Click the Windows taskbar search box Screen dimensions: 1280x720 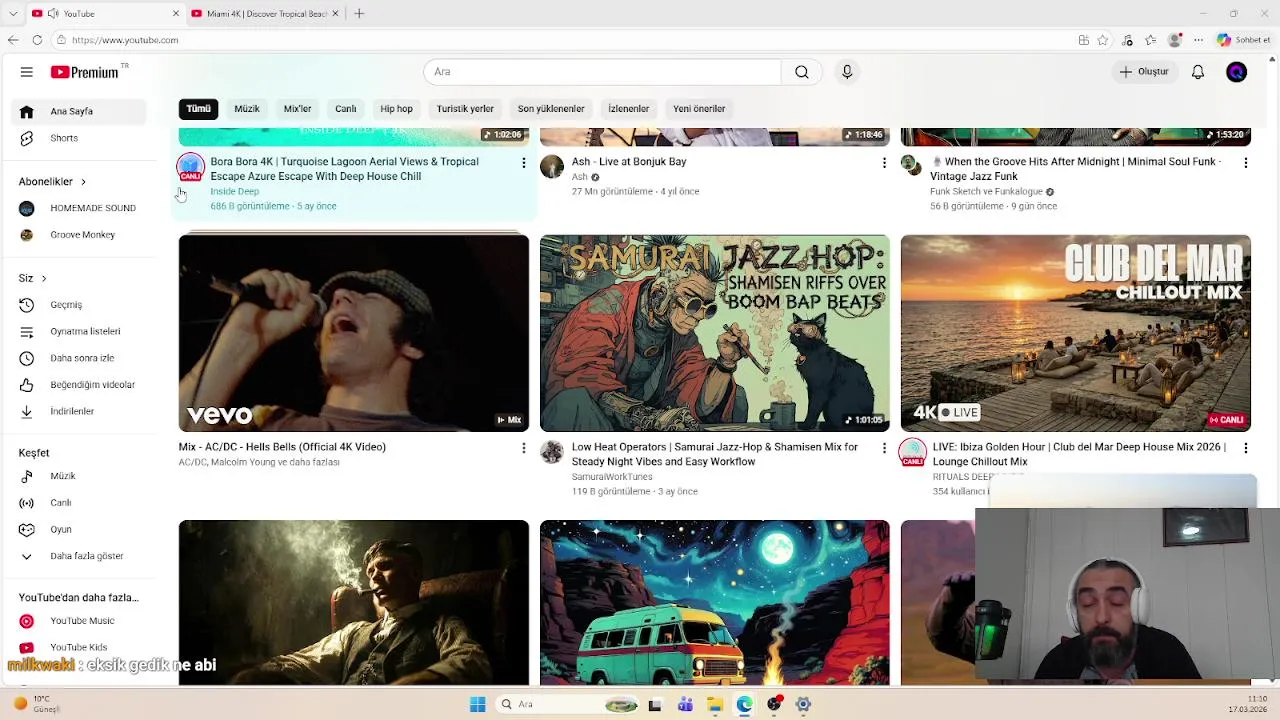(x=568, y=704)
